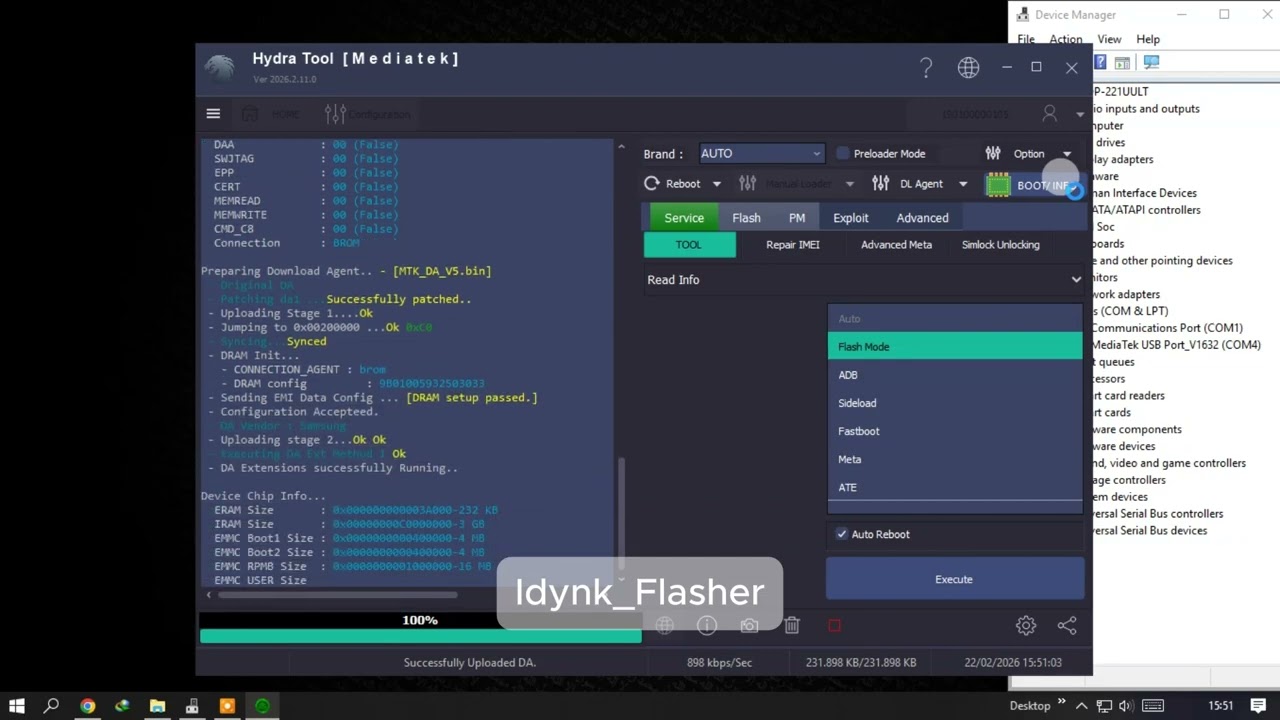Switch to the Service tab
Viewport: 1280px width, 720px height.
[684, 218]
